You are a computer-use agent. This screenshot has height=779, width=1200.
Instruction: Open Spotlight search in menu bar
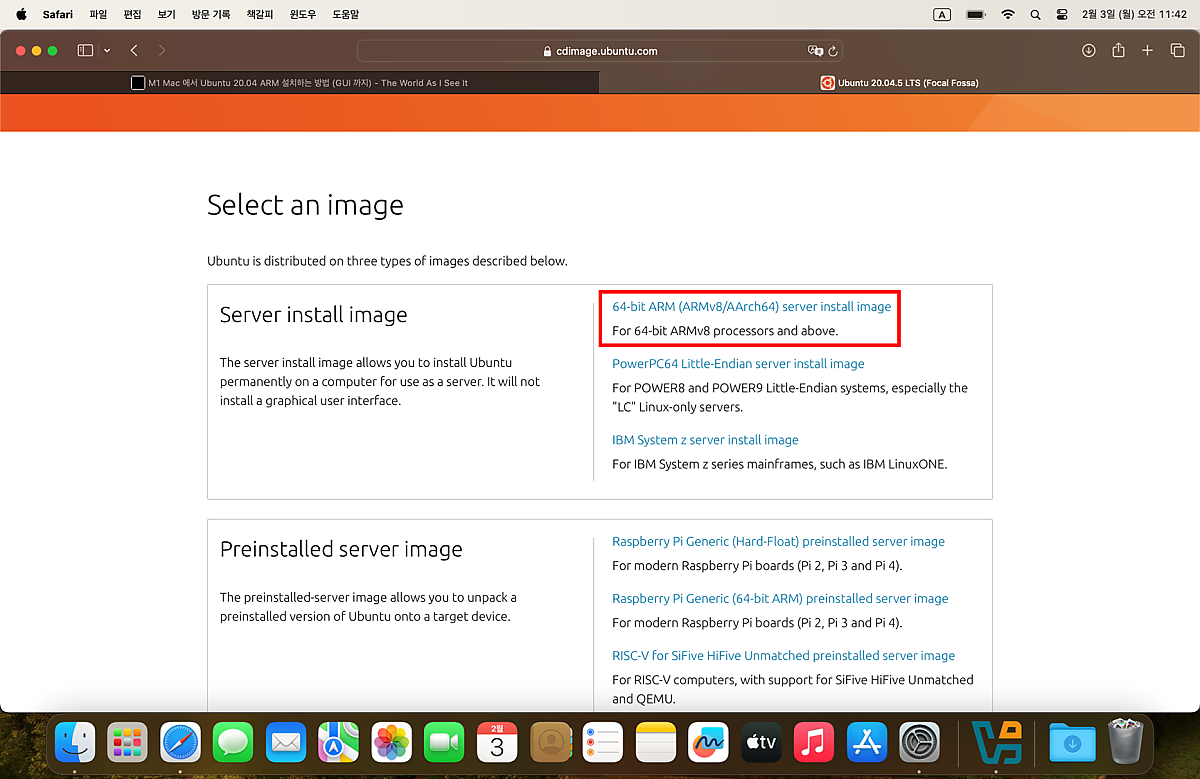[x=1035, y=15]
